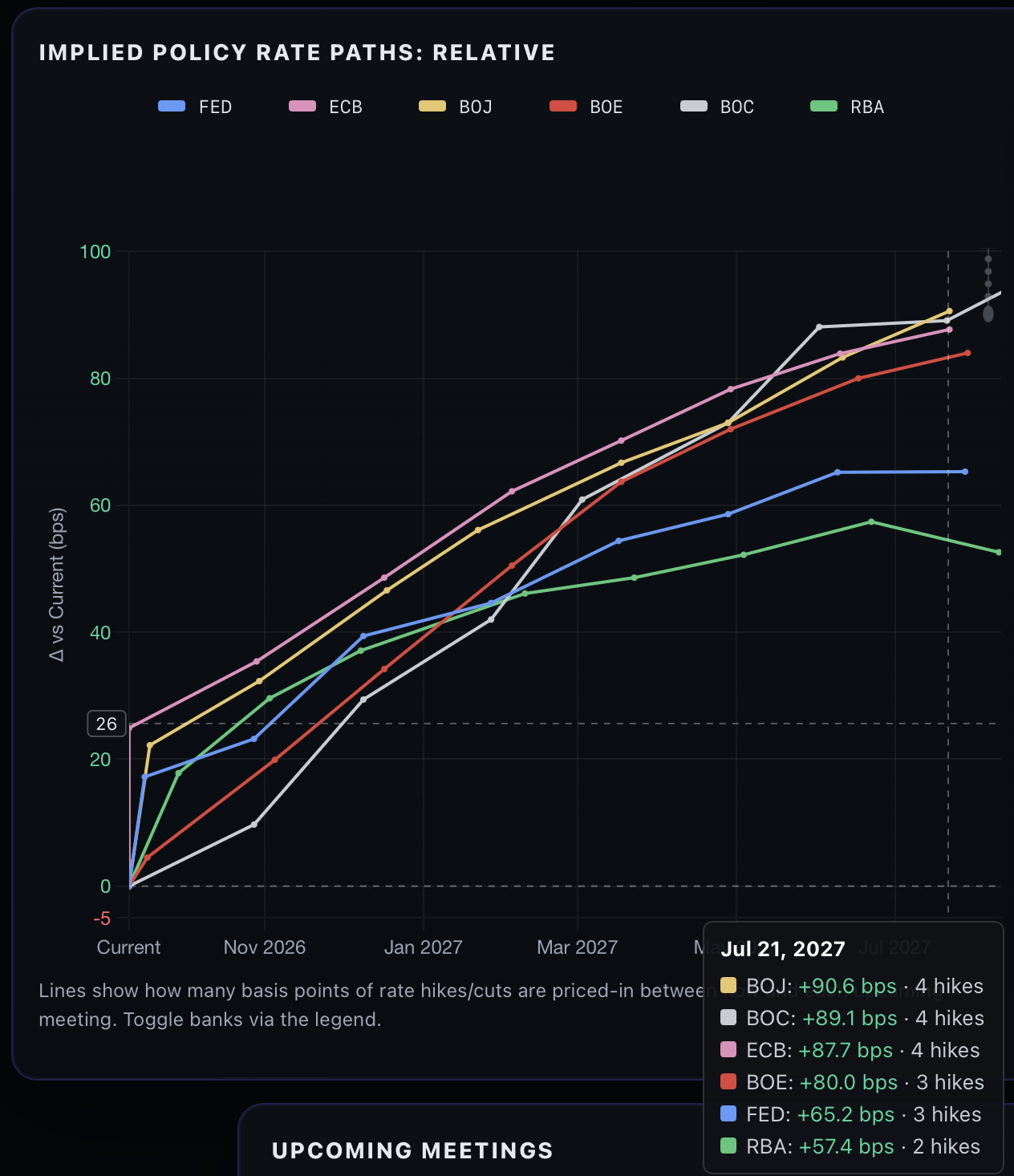Click the green RBA legend swatch

point(824,106)
